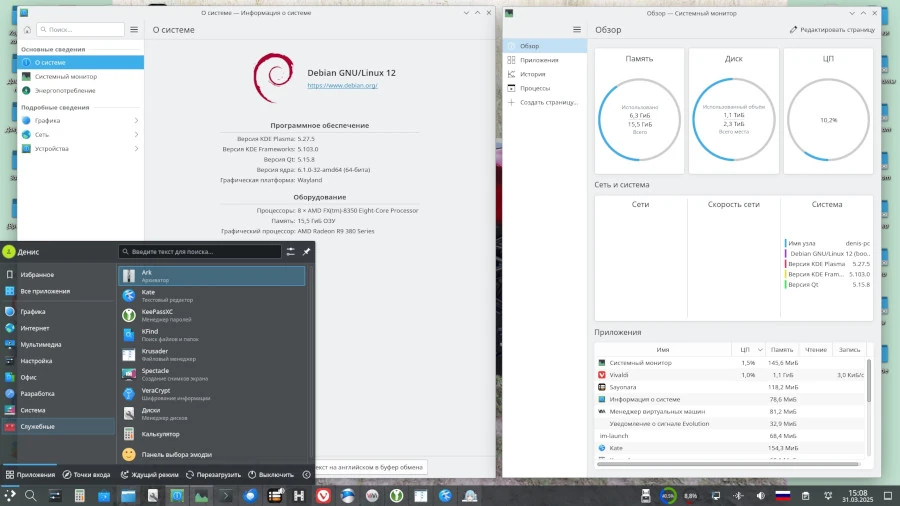Viewport: 900px width, 506px height.
Task: Open Настройка category in launcher
Action: [x=57, y=361]
